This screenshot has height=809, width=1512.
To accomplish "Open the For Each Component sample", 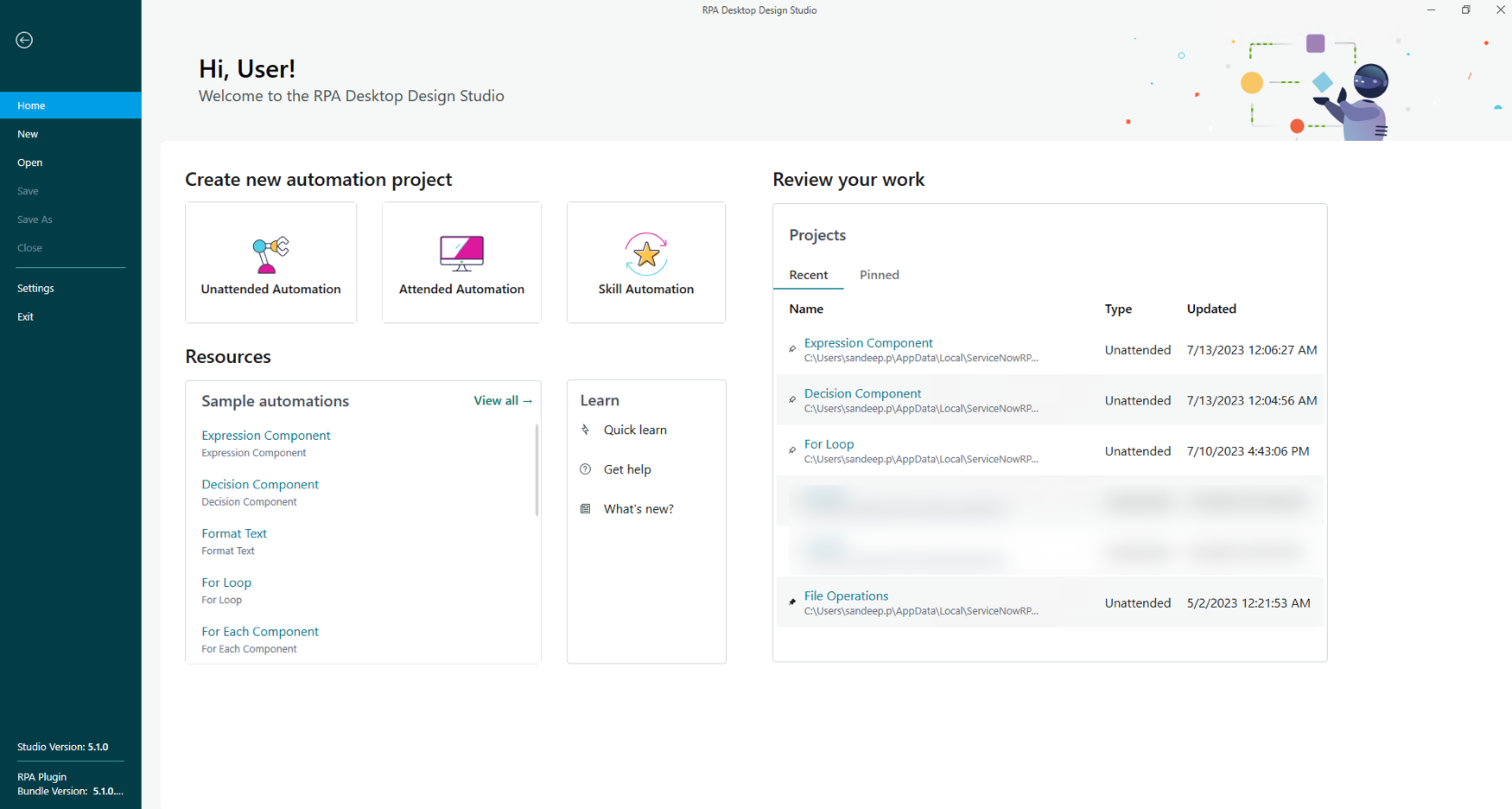I will pyautogui.click(x=260, y=632).
